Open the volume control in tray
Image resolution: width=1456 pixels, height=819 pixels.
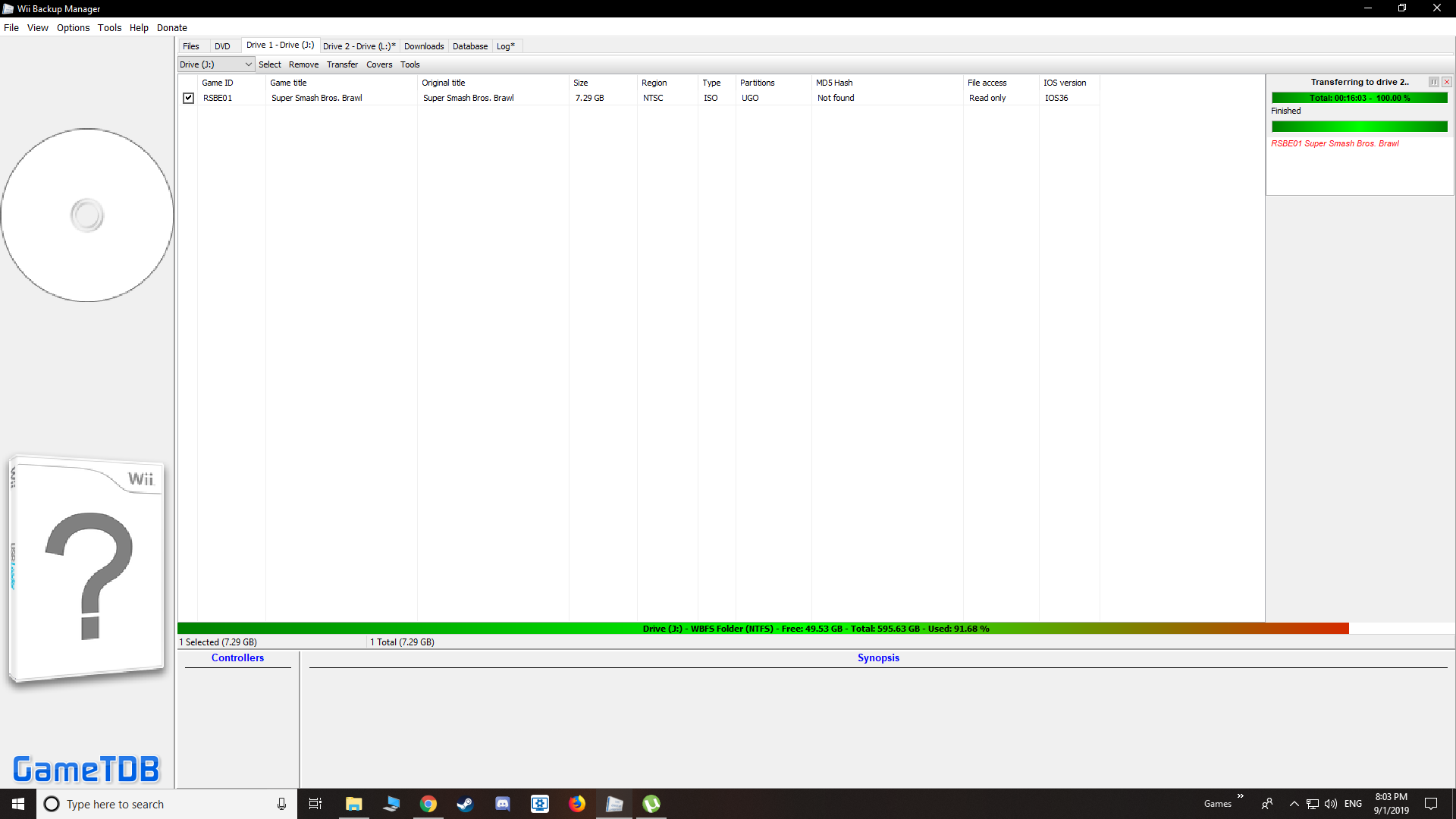pyautogui.click(x=1331, y=804)
